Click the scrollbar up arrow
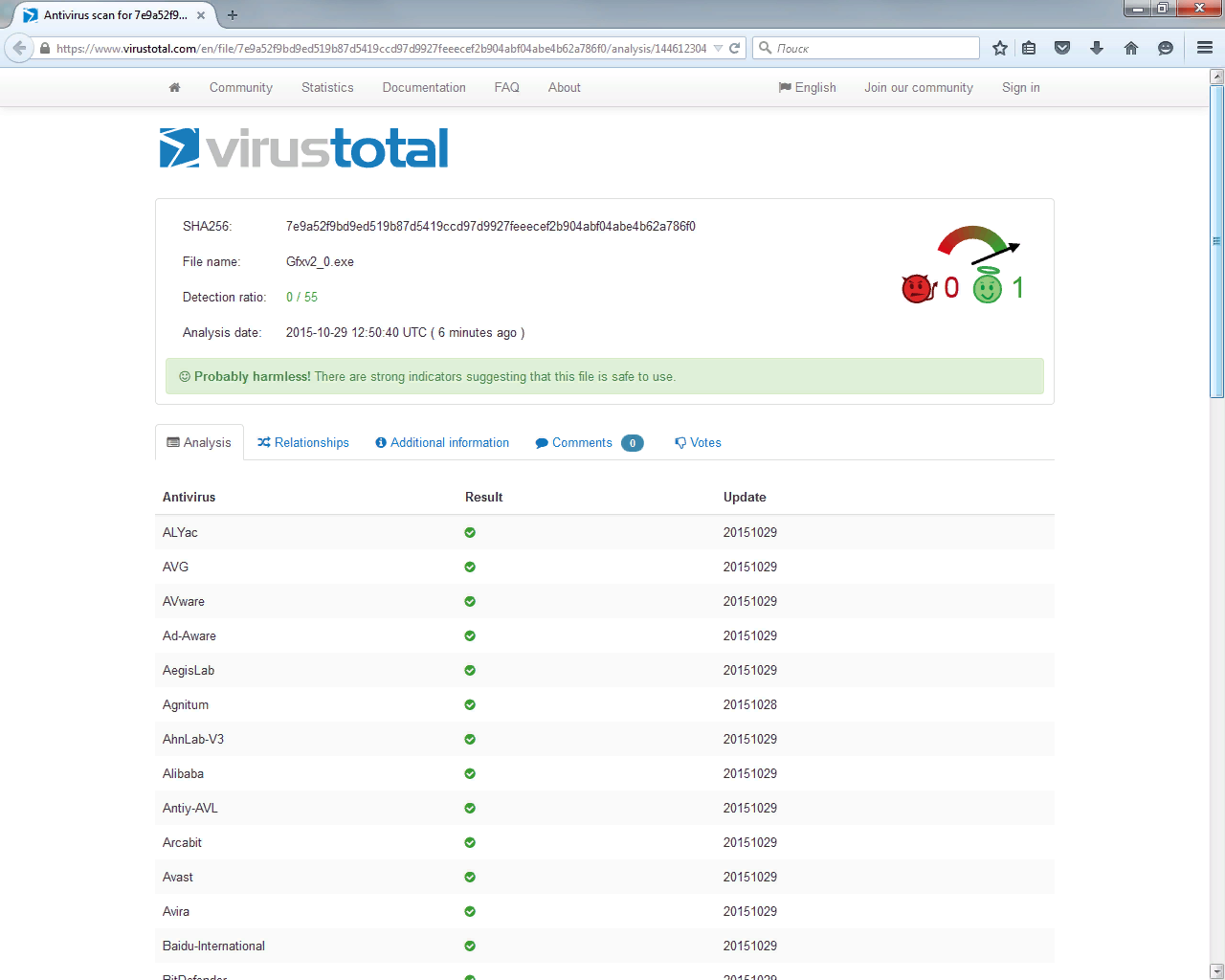The width and height of the screenshot is (1225, 980). (1216, 77)
